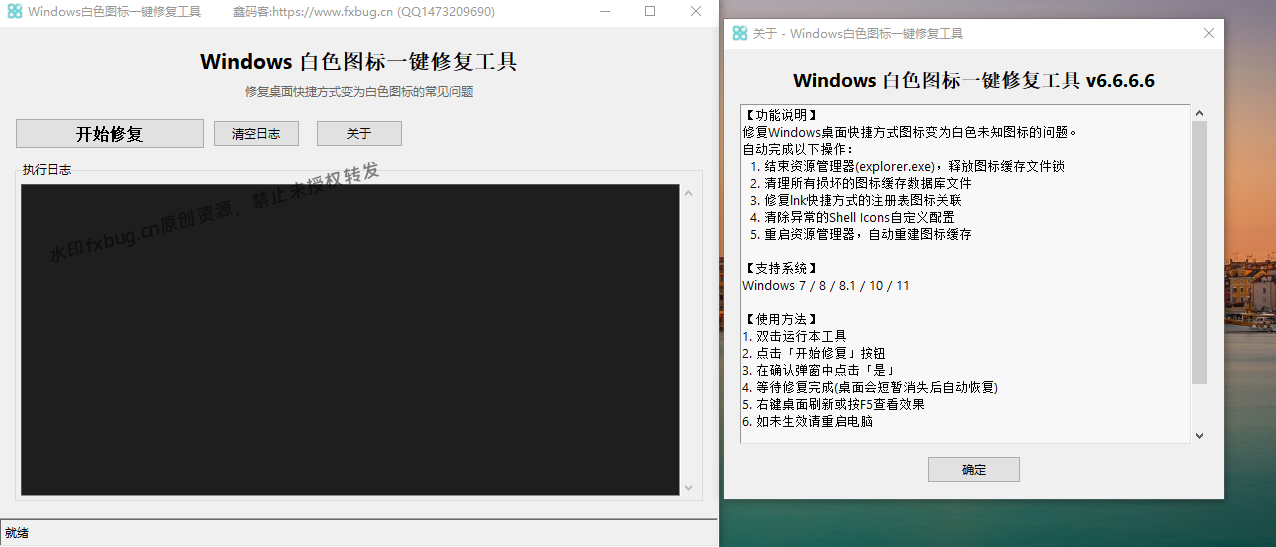Click the About dialog scrollbar thumb
1276x547 pixels.
click(x=1200, y=252)
